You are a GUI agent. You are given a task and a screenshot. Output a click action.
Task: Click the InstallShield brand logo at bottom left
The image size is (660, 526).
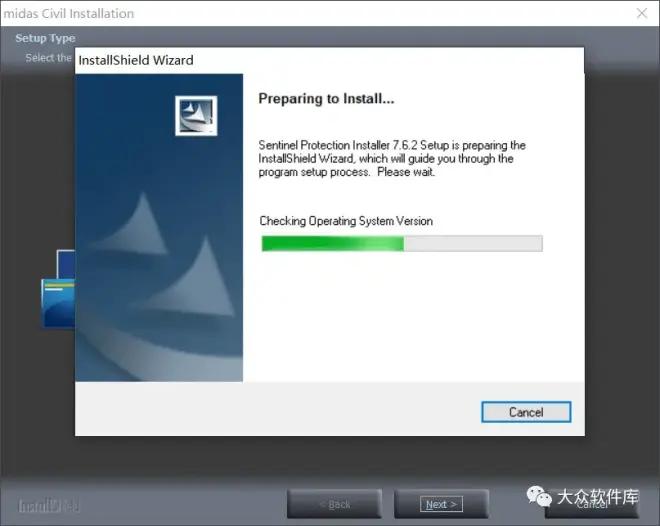tap(49, 505)
